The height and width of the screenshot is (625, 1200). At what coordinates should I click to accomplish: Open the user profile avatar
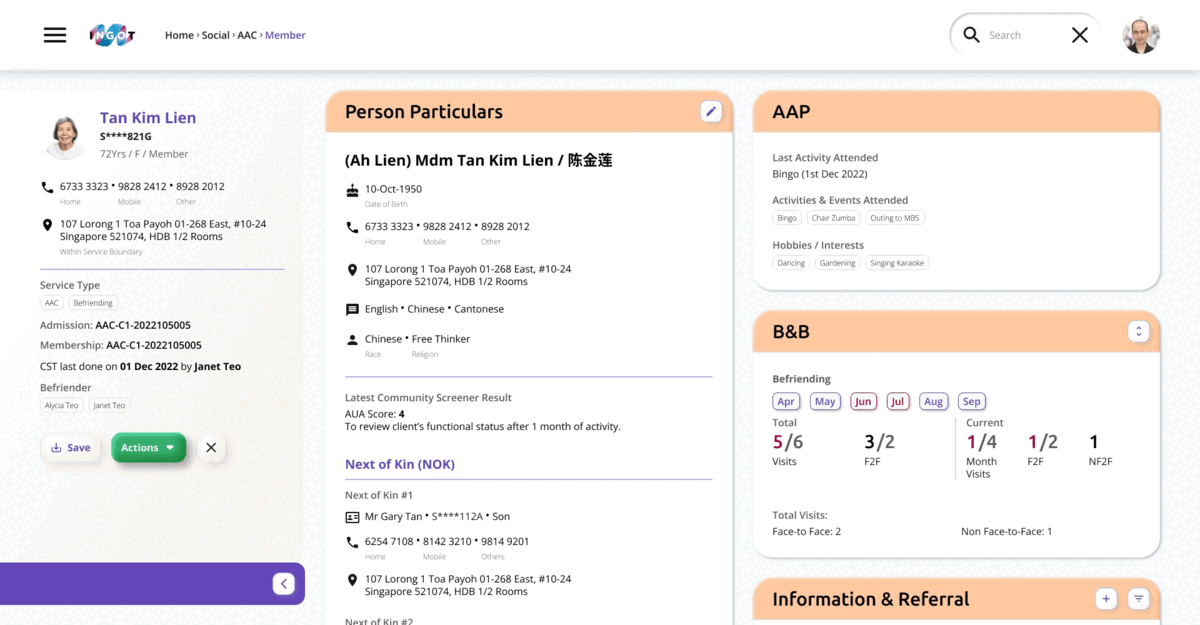[x=1141, y=35]
